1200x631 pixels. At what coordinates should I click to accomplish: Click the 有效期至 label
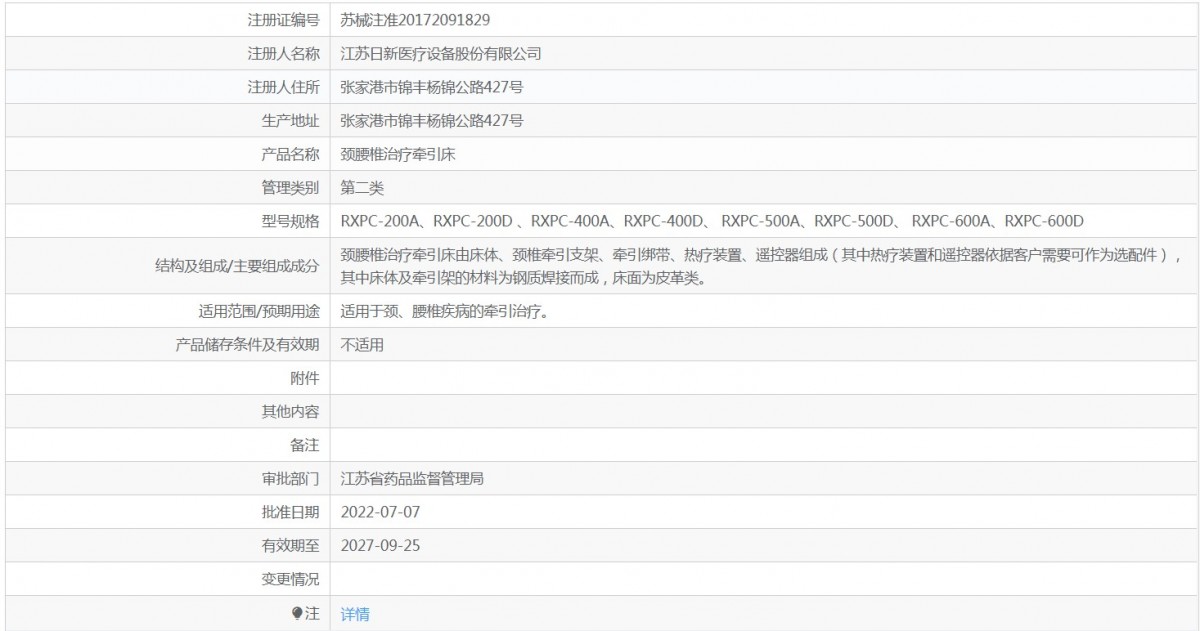pyautogui.click(x=290, y=546)
